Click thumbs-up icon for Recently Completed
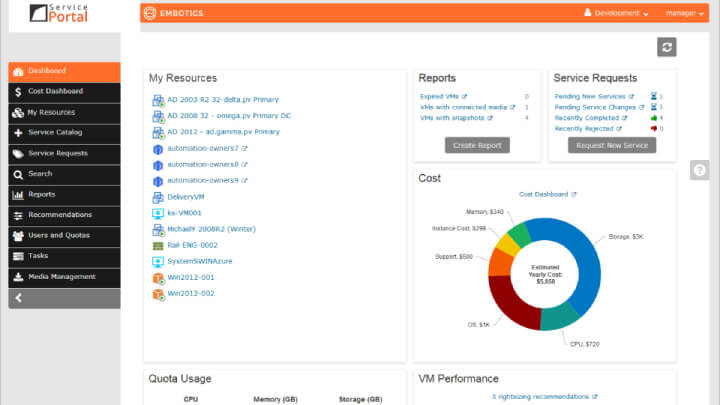720x405 pixels. coord(653,118)
